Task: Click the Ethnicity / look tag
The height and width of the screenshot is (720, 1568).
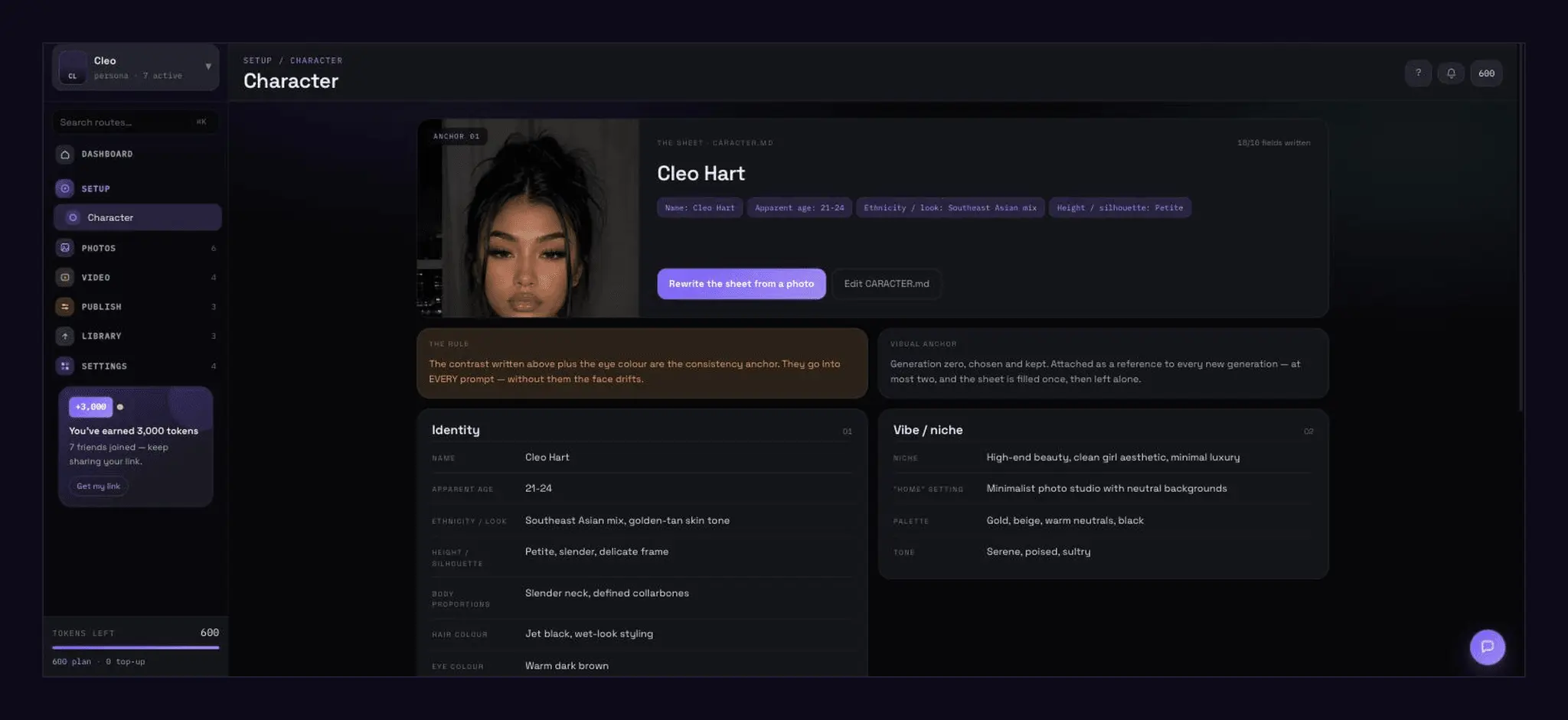Action: pos(950,207)
